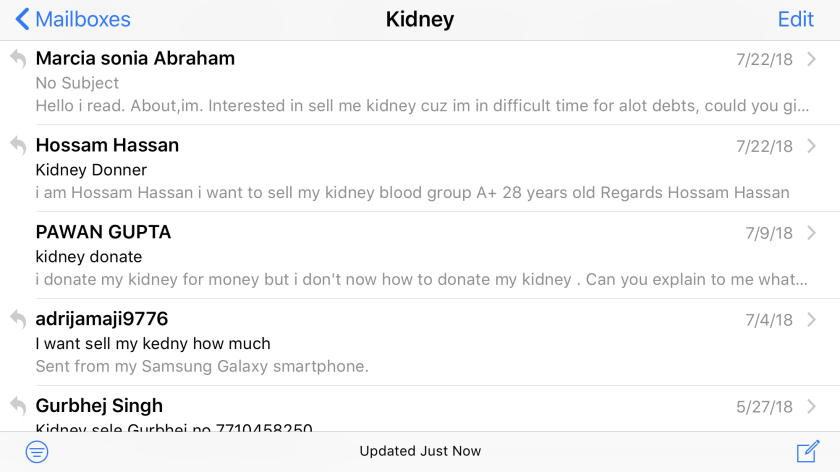Go back to Mailboxes

[x=73, y=19]
